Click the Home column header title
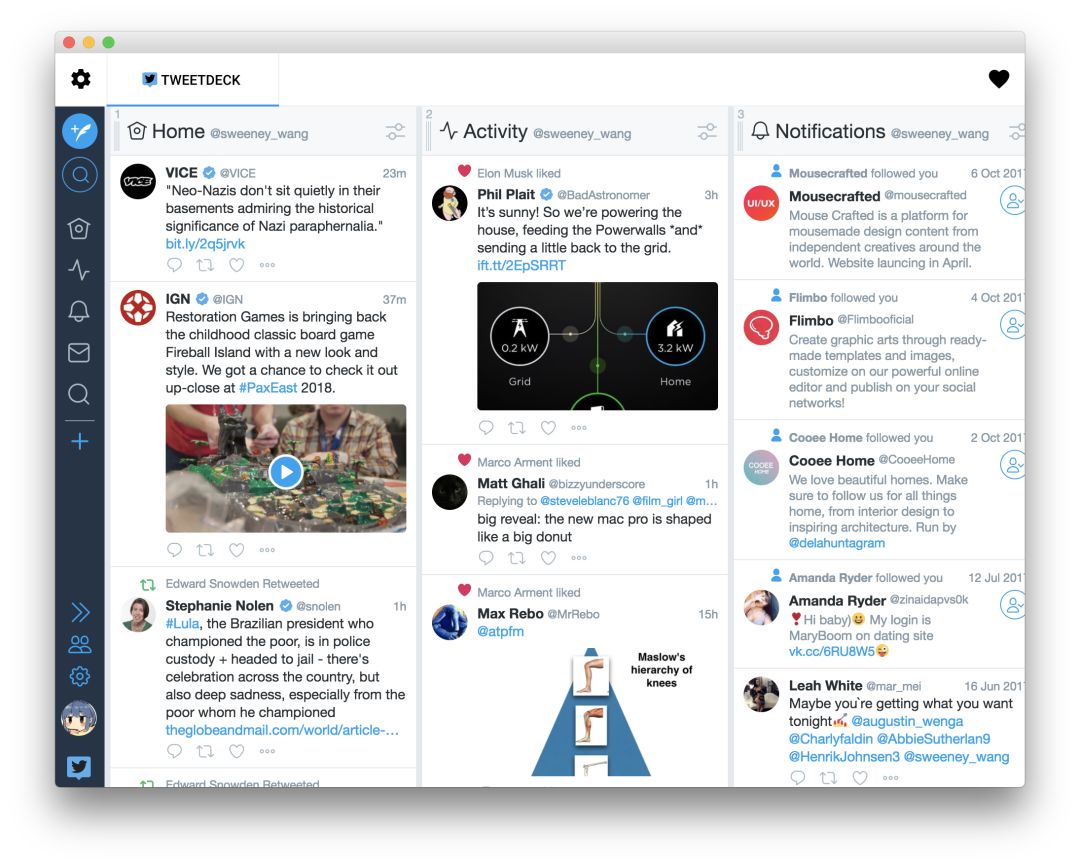Screen dimensions: 1080x866 point(178,132)
